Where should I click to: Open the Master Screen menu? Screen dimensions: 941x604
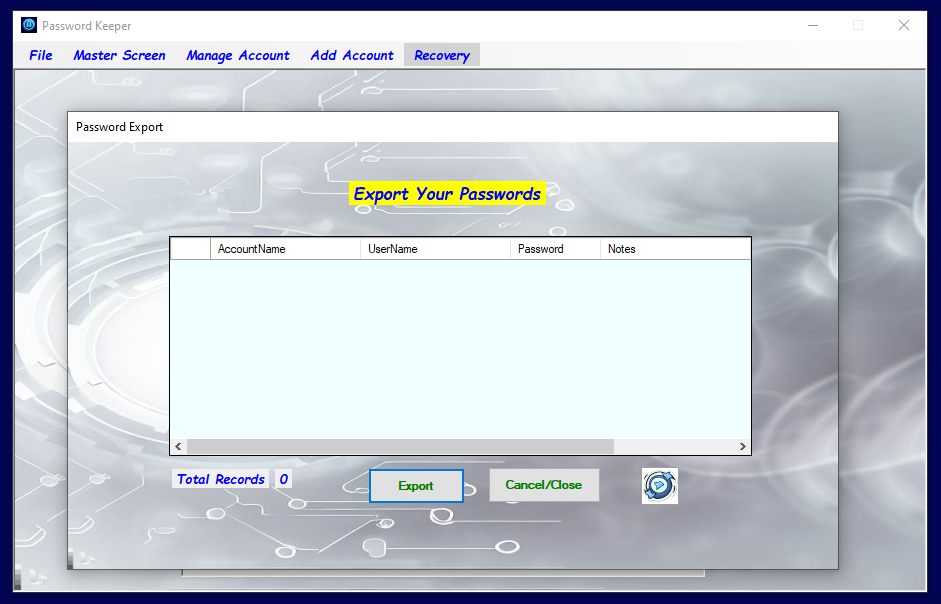(119, 55)
